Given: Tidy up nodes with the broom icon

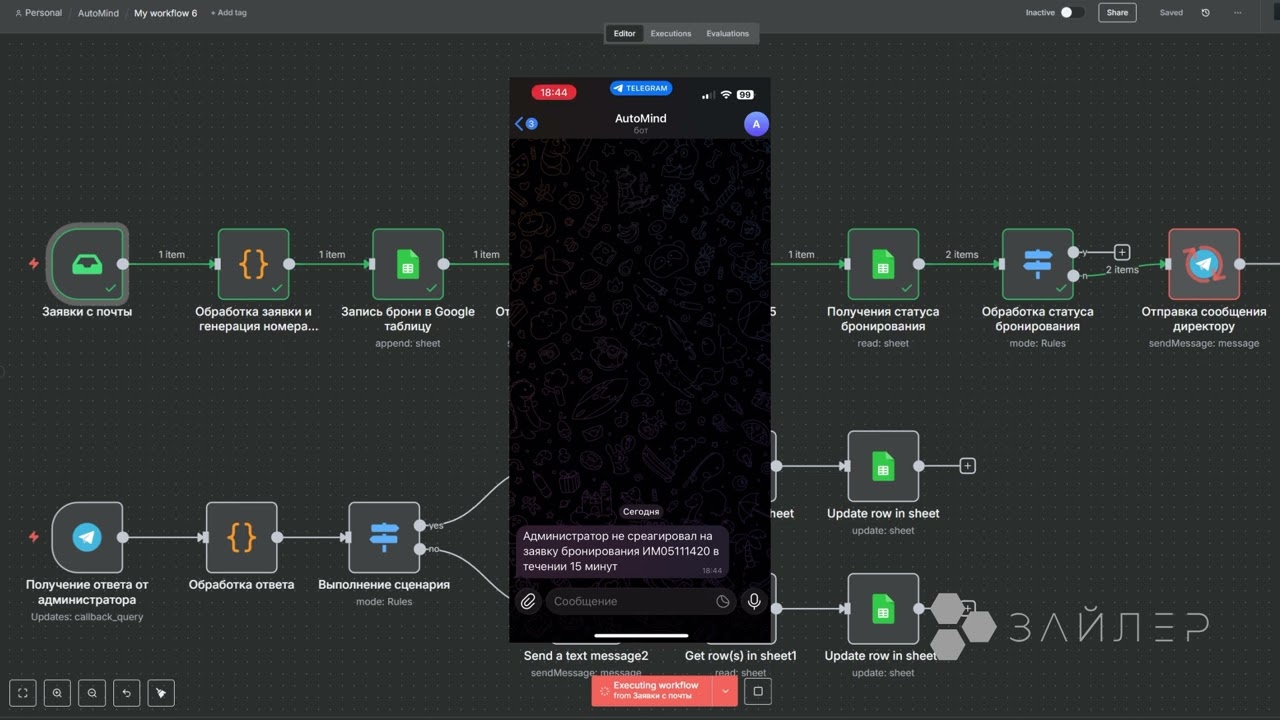Looking at the screenshot, I should 160,692.
